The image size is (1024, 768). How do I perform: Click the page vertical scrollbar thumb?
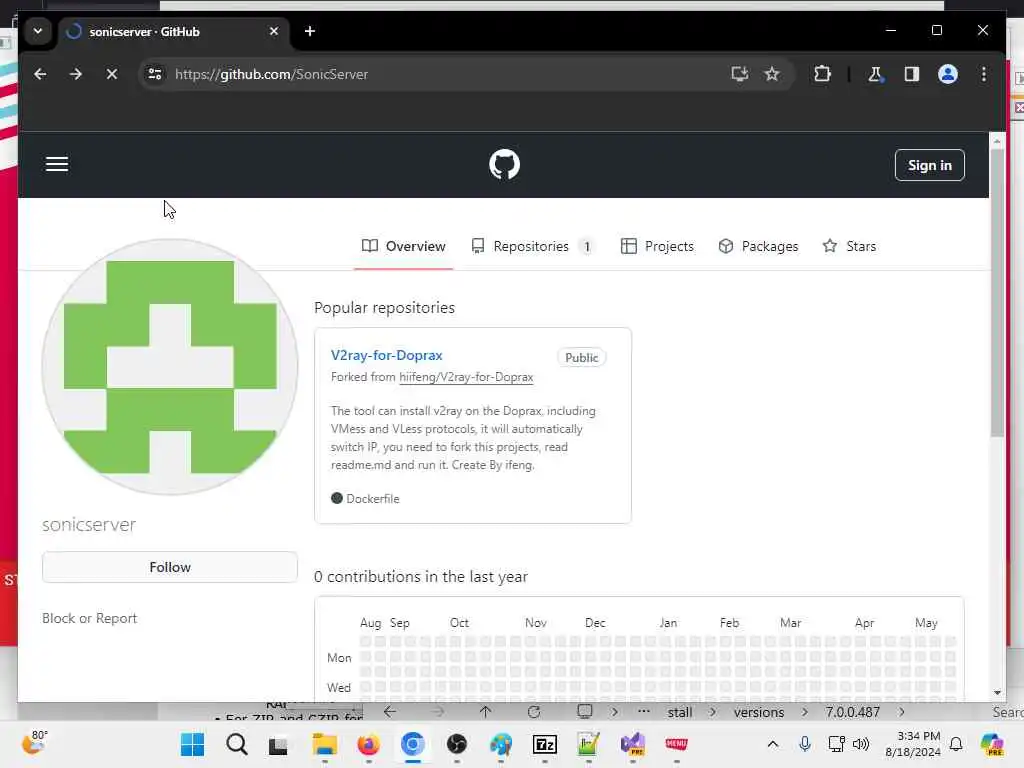[997, 293]
